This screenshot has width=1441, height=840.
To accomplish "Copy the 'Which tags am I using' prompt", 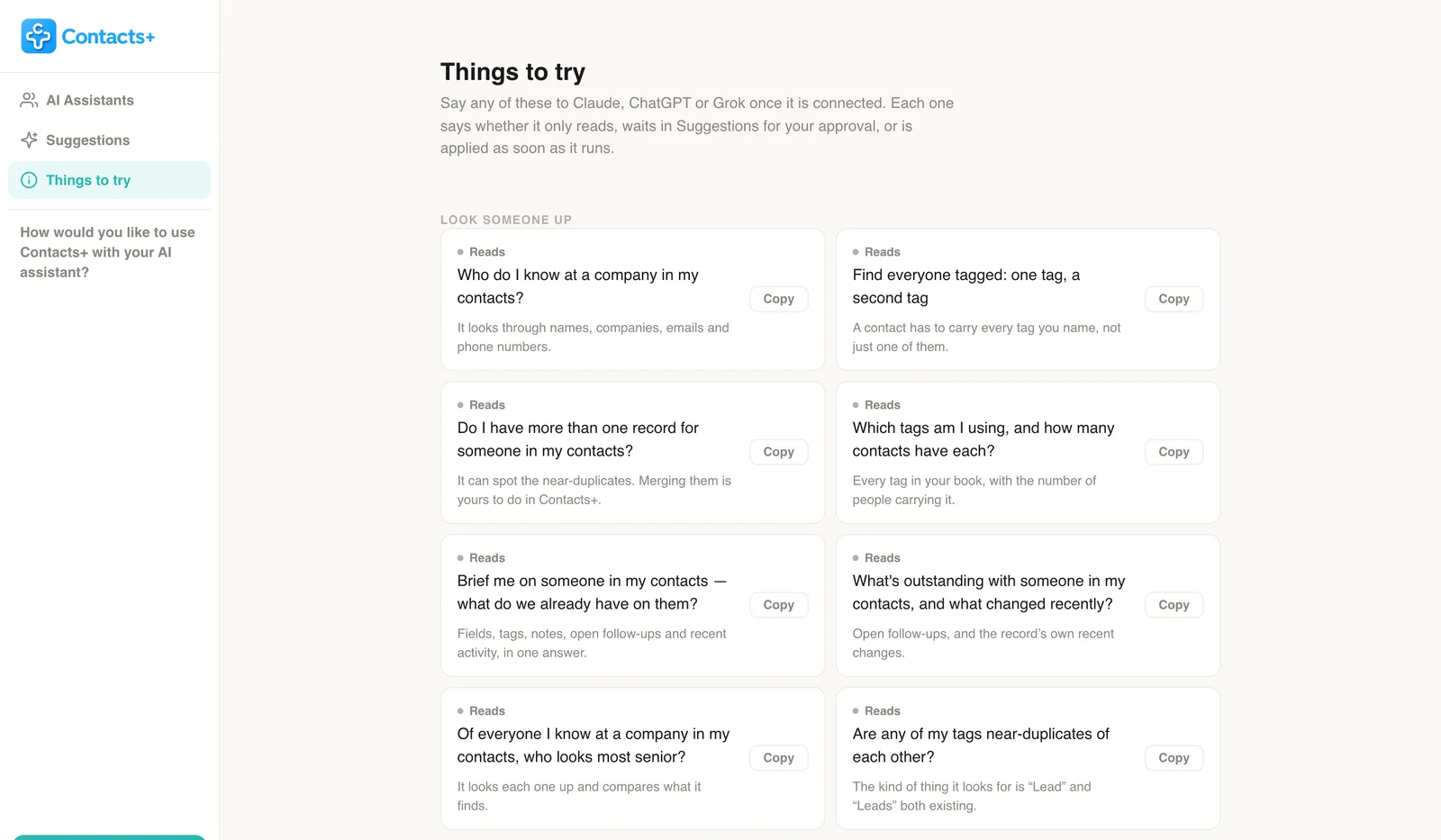I will pyautogui.click(x=1174, y=452).
